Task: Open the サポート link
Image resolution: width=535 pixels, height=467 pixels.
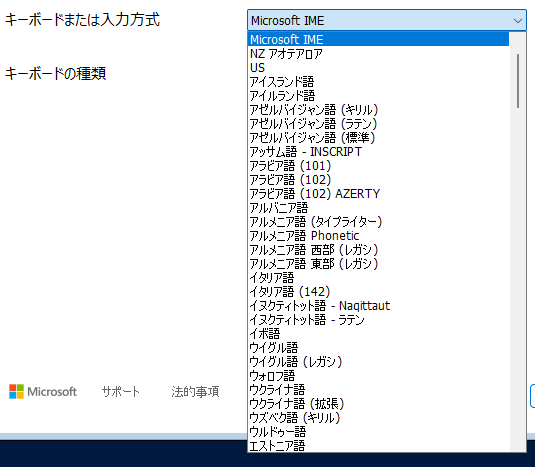Action: click(x=120, y=391)
